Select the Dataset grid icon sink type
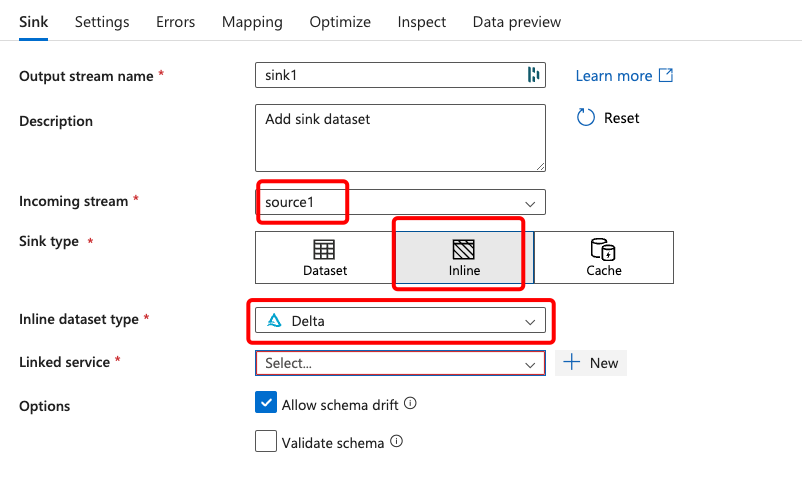 click(x=324, y=250)
